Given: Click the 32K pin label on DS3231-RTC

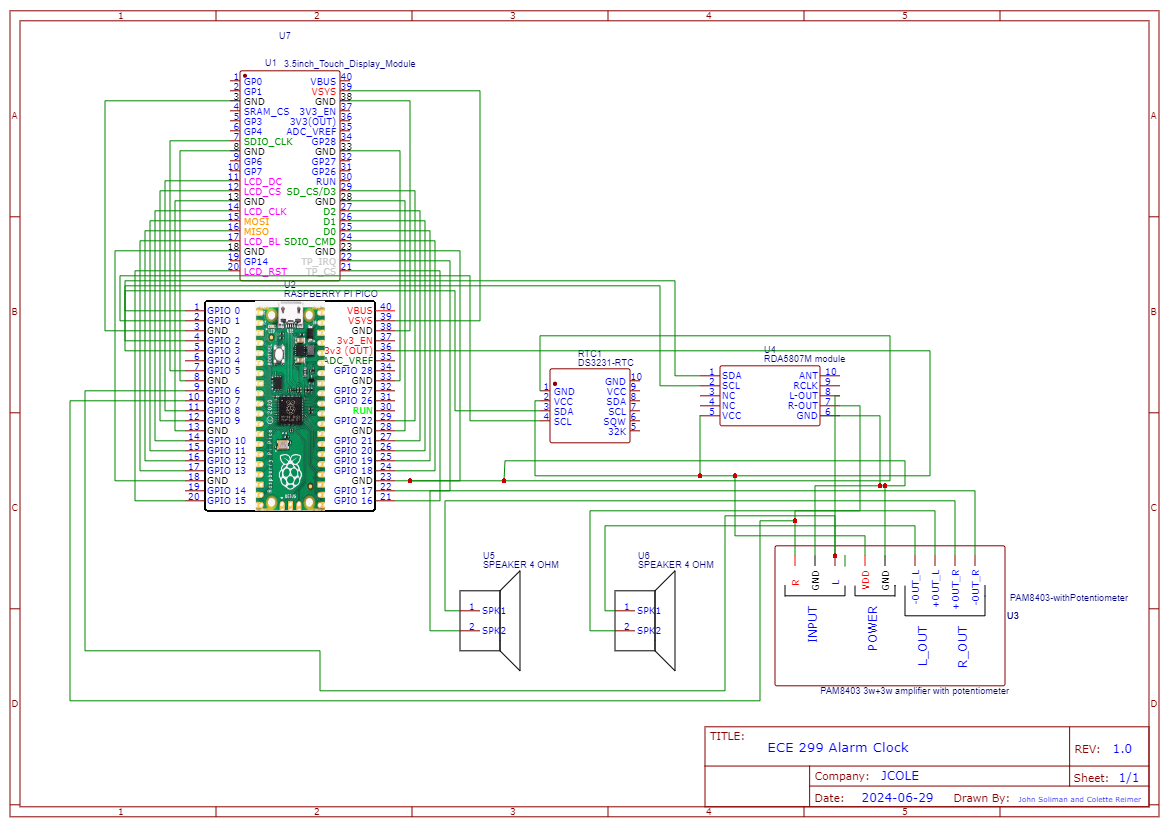Looking at the screenshot, I should (617, 431).
